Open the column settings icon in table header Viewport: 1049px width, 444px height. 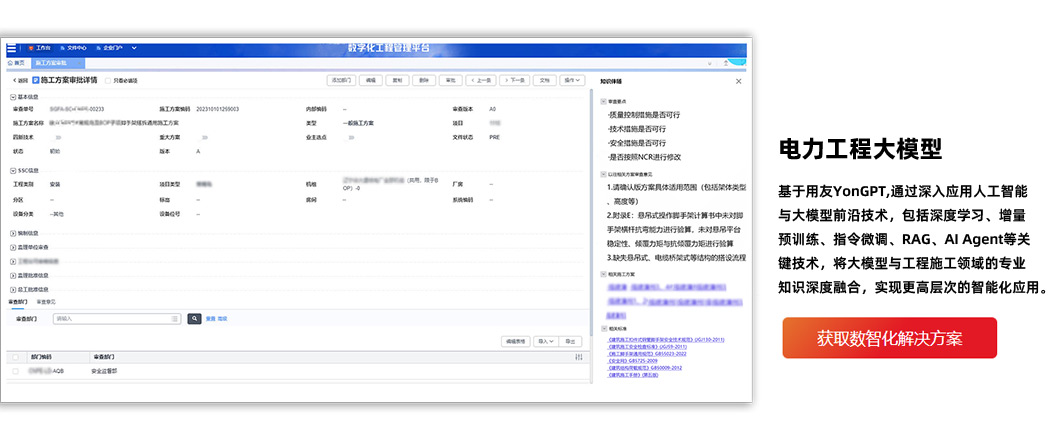(x=579, y=358)
